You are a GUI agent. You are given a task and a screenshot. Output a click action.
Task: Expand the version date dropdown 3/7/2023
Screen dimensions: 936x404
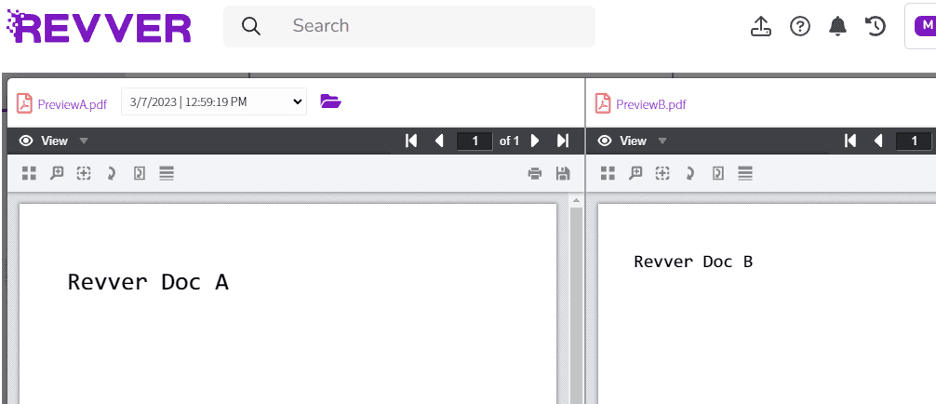[x=214, y=101]
